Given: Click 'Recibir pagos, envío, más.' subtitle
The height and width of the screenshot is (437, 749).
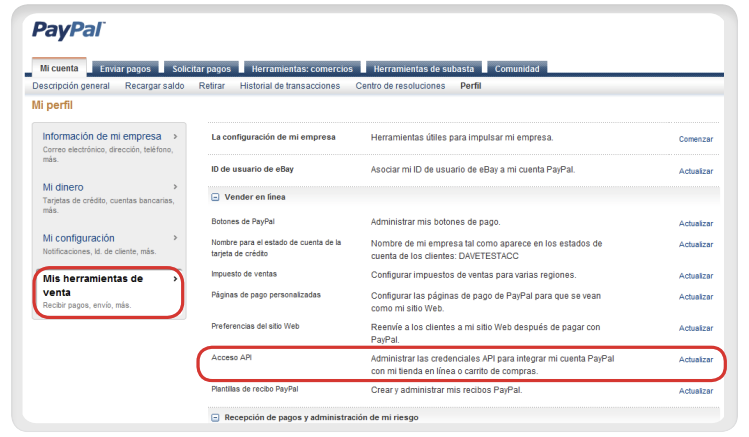Looking at the screenshot, I should (x=87, y=305).
